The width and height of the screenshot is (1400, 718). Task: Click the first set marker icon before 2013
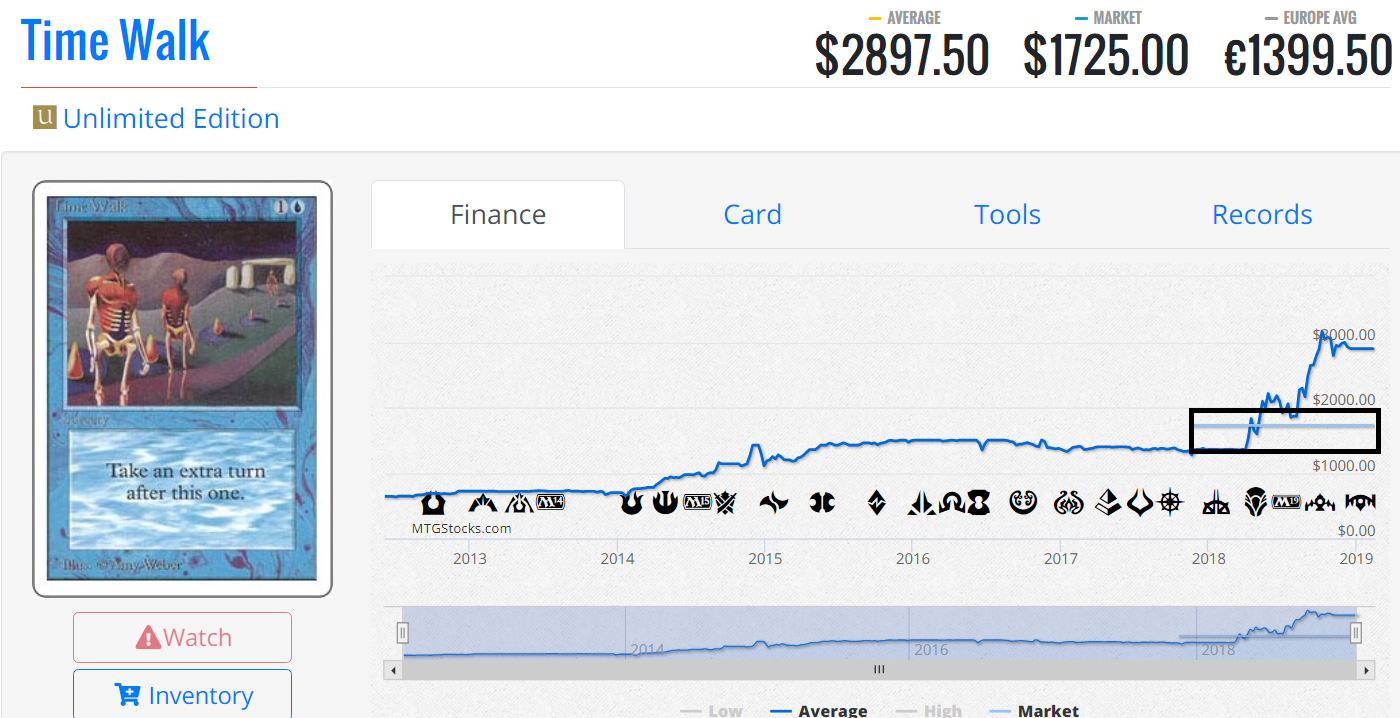[x=433, y=502]
